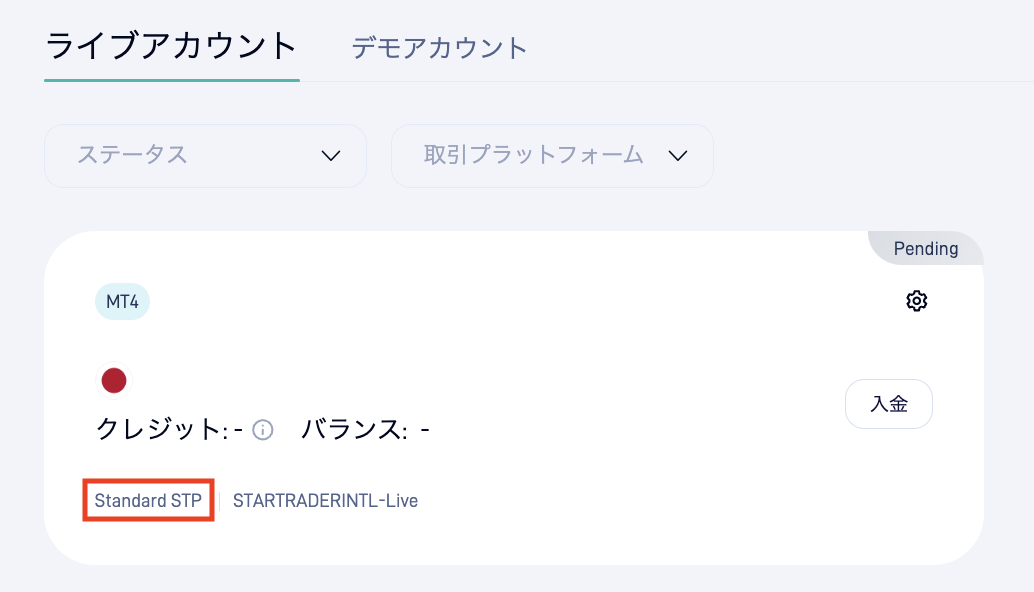
Task: Open the 取引プラットフォーム filter placeholder text
Action: click(533, 155)
